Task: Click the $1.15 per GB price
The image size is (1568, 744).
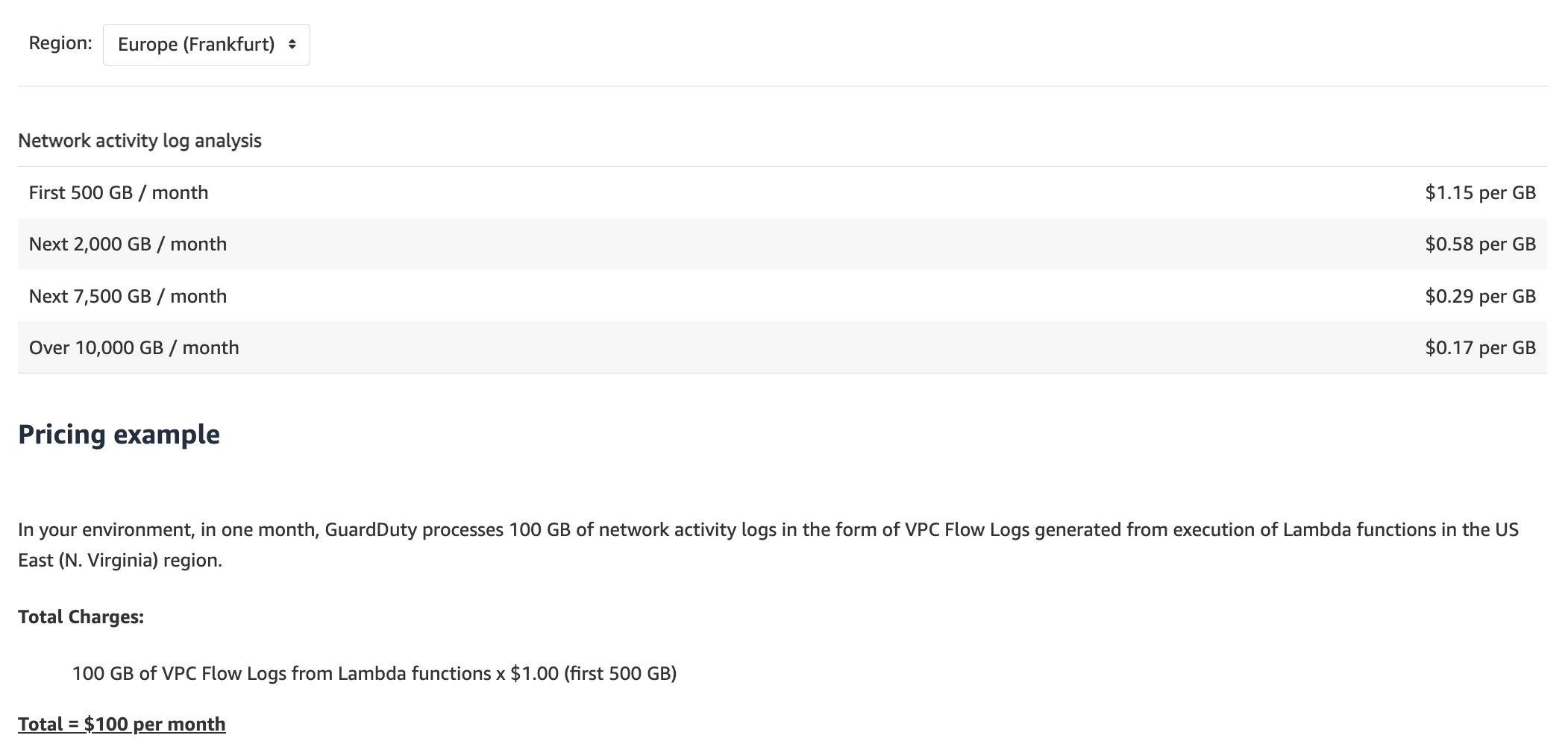Action: pos(1480,193)
